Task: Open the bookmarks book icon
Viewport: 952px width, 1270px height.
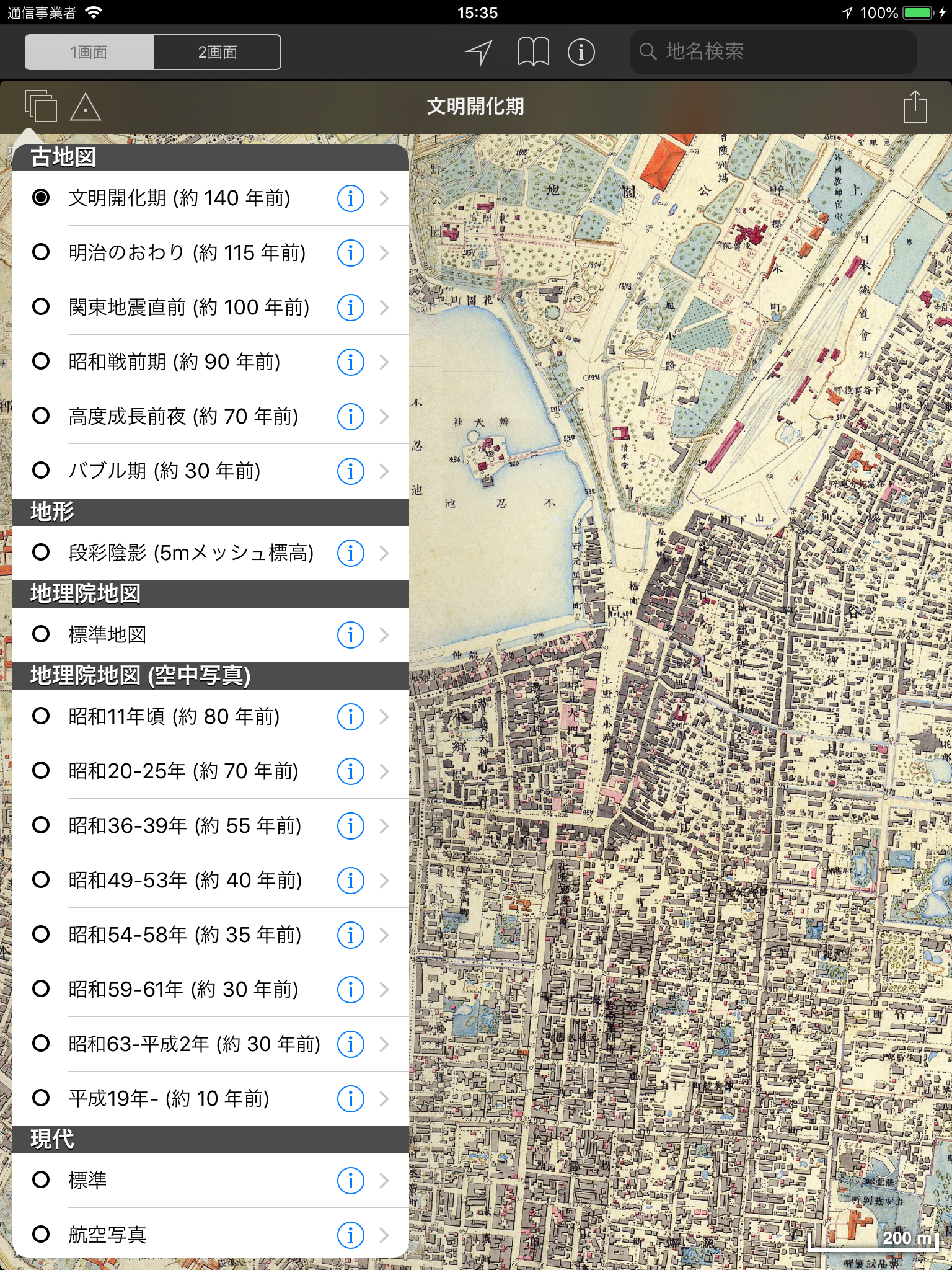Action: pos(533,51)
